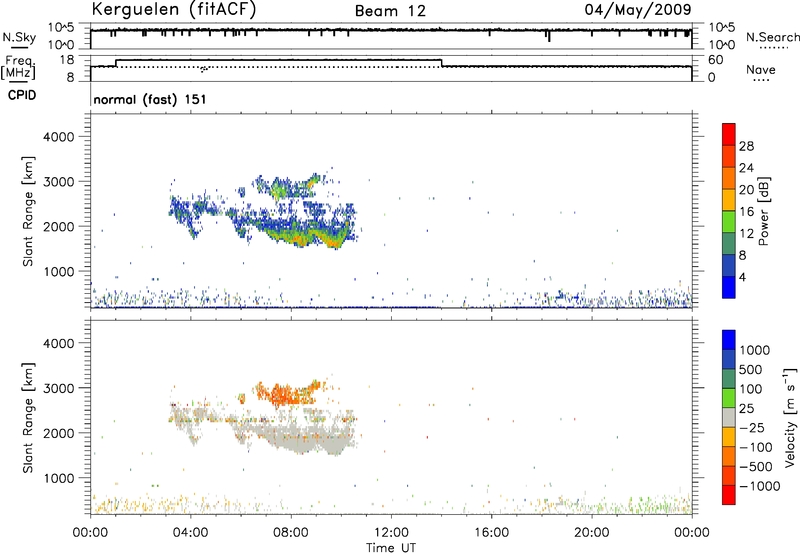Click the Power [dB] colorbar label

(x=764, y=211)
